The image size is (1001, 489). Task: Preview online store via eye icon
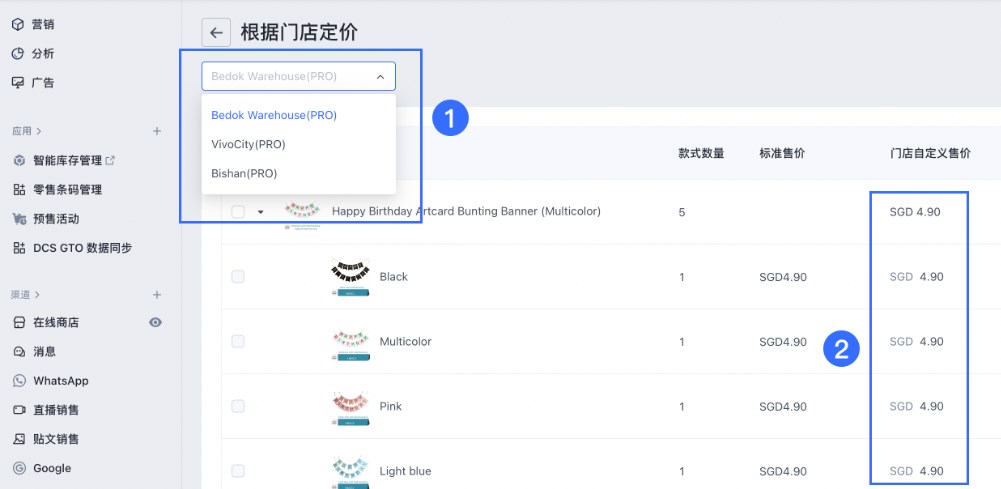(155, 322)
